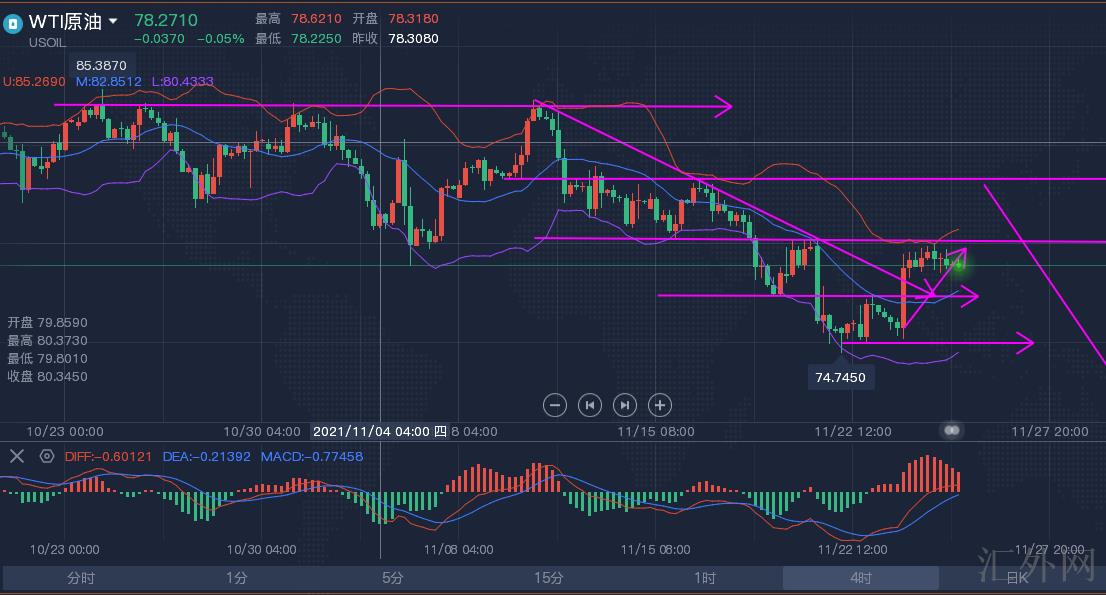Choose the 1时 timeframe
This screenshot has height=595, width=1106.
pyautogui.click(x=704, y=578)
